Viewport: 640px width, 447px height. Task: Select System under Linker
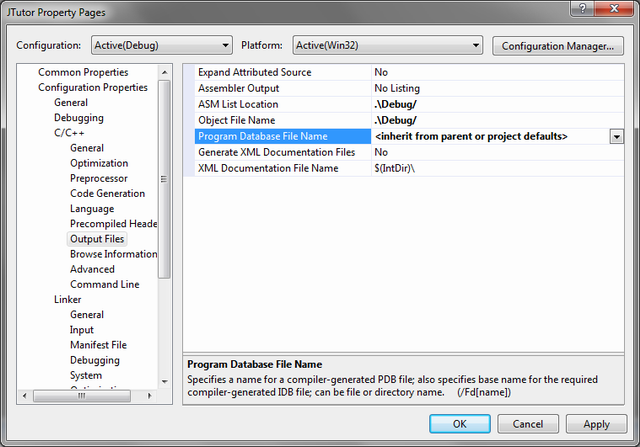[x=86, y=375]
